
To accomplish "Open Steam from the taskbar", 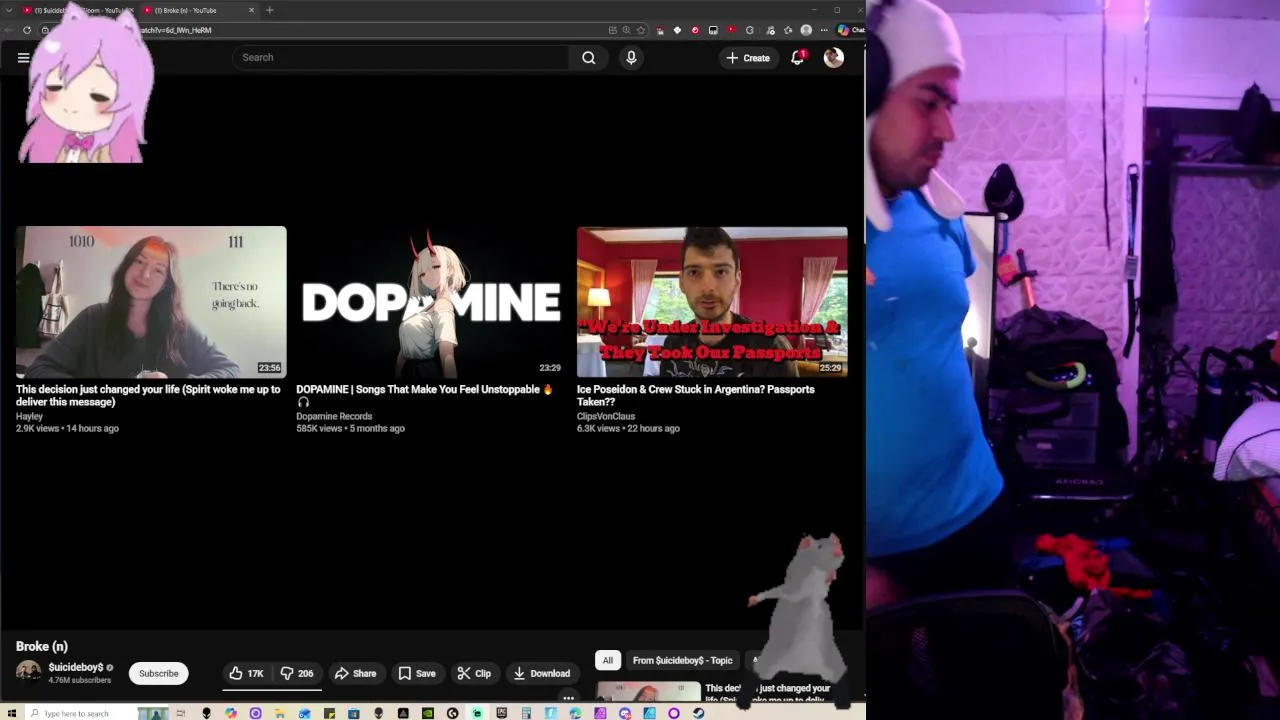I will 699,713.
